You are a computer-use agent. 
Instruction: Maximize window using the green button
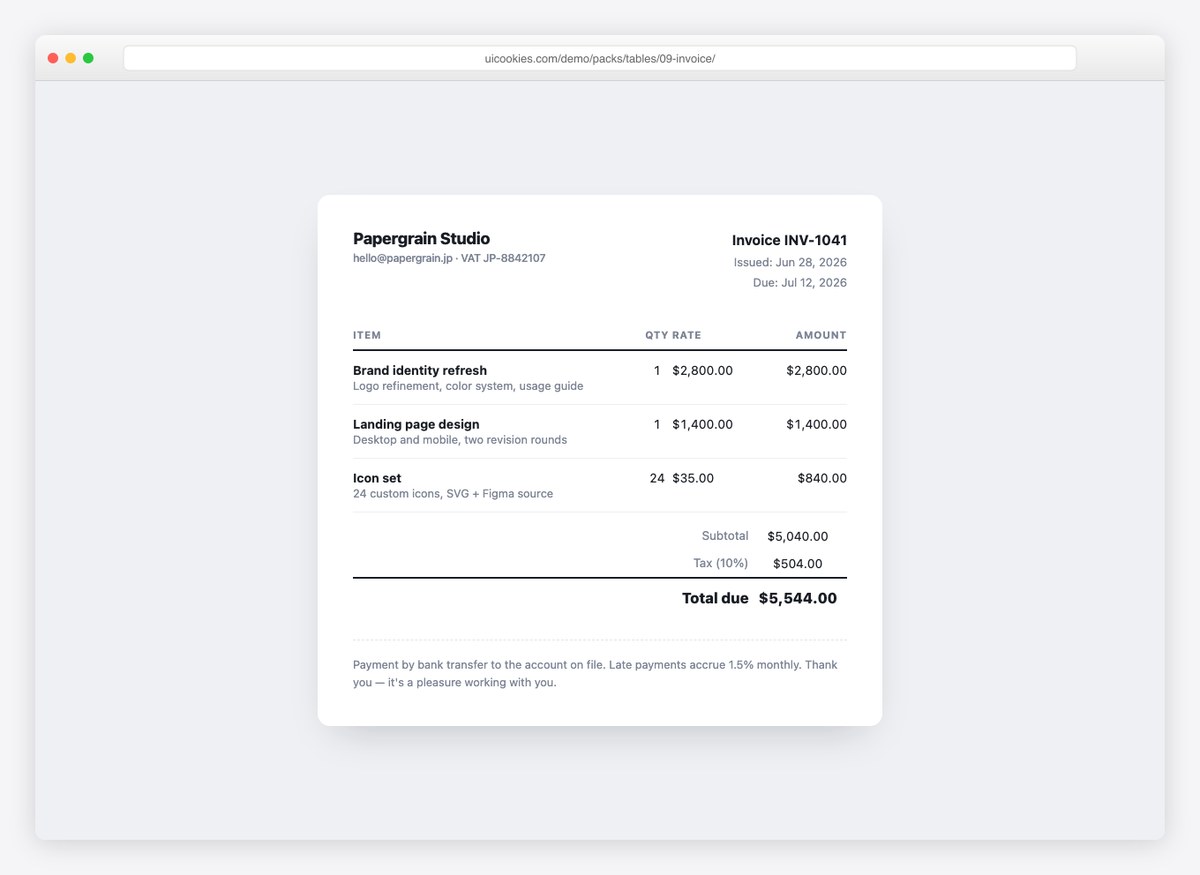tap(88, 58)
